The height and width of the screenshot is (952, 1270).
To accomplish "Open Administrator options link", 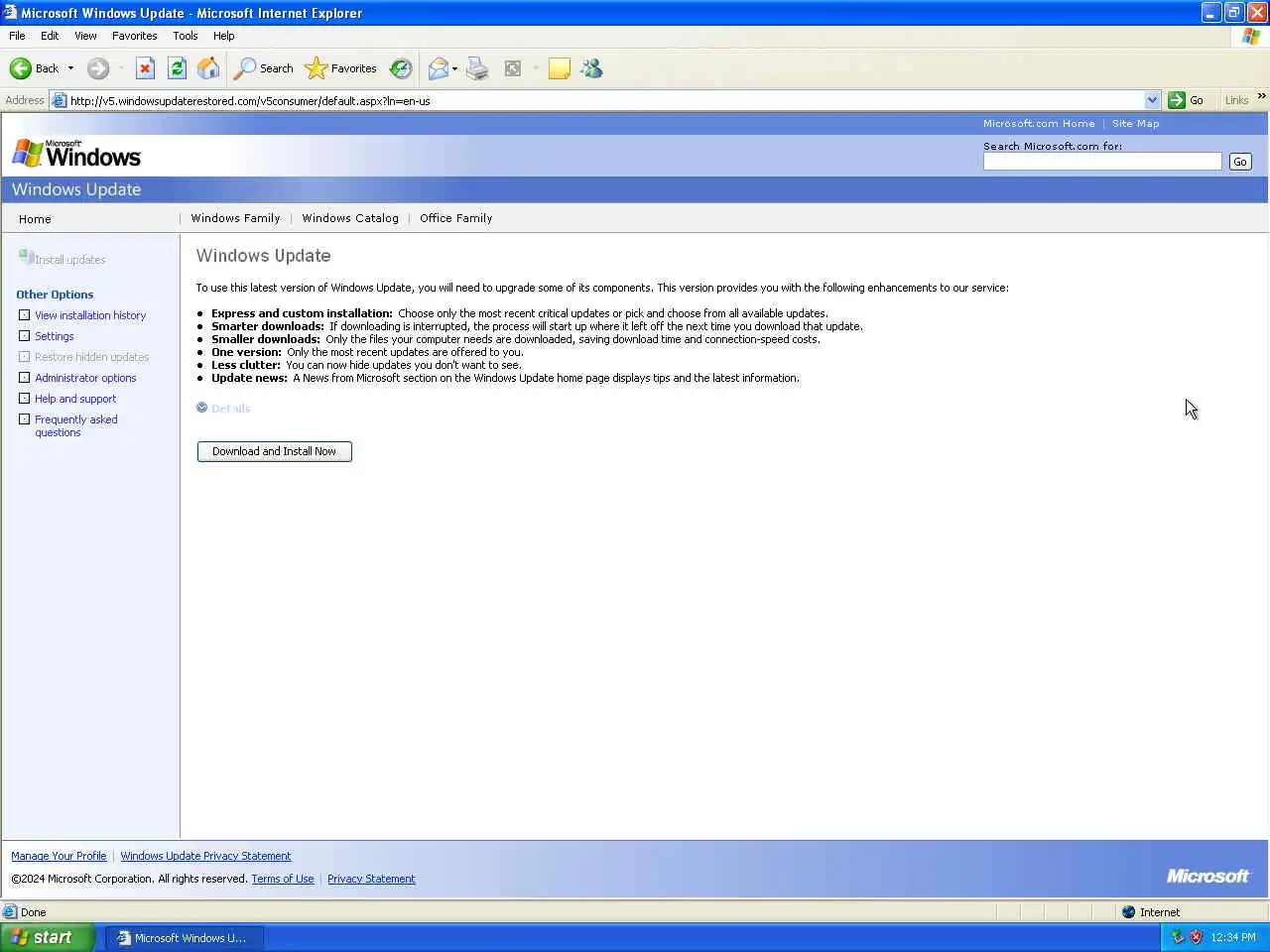I will click(85, 378).
